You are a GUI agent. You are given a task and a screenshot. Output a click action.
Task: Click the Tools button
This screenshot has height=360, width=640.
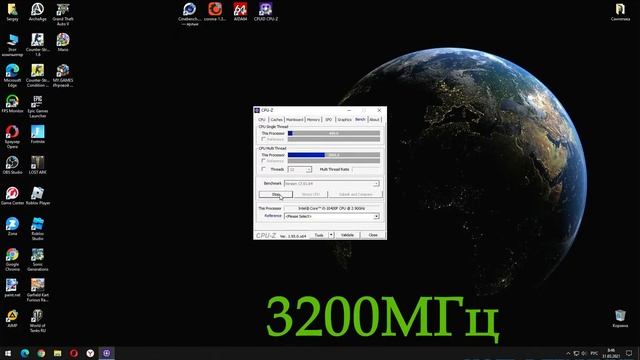pos(319,235)
